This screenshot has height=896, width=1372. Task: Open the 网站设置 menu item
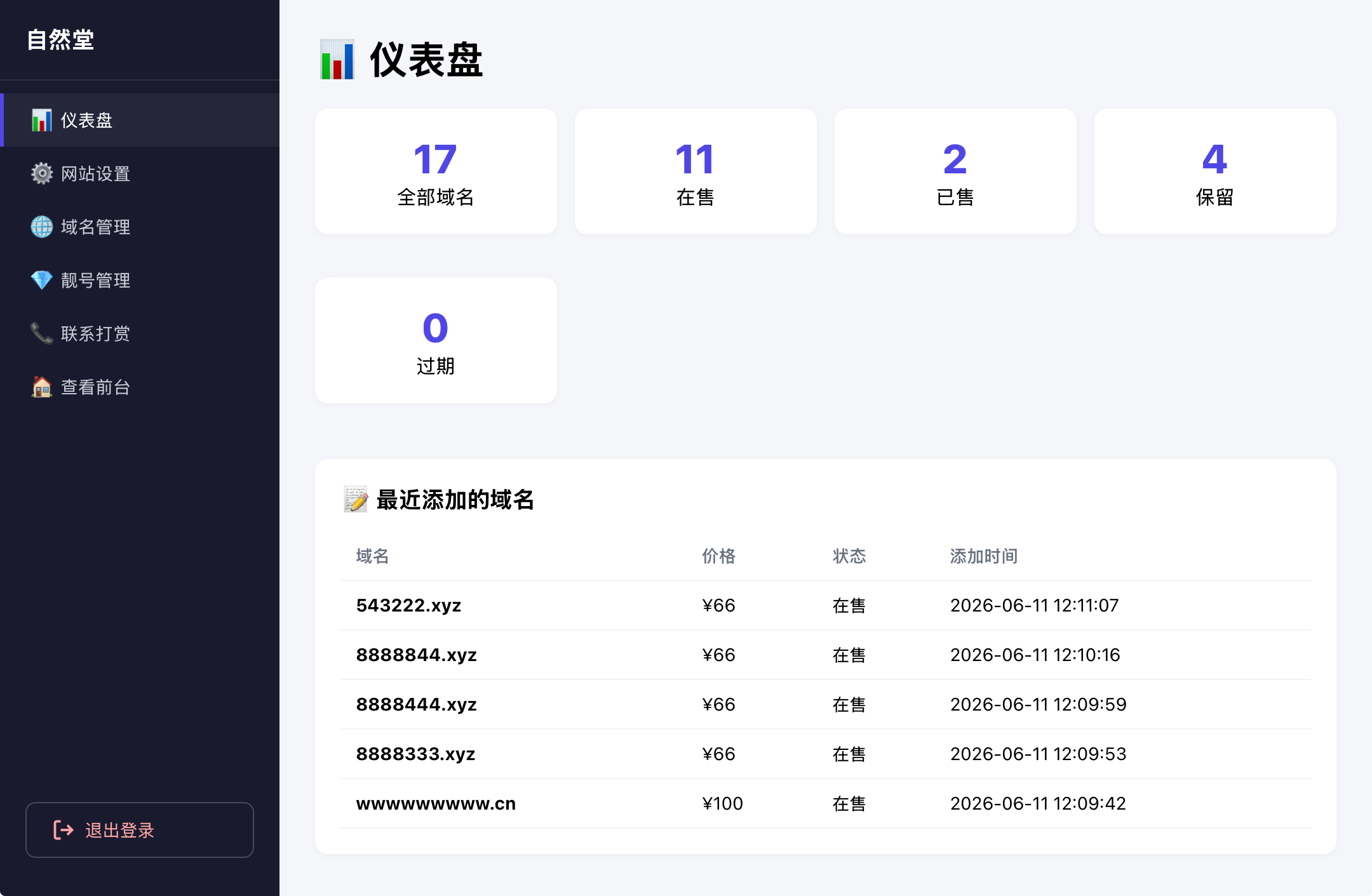(140, 173)
